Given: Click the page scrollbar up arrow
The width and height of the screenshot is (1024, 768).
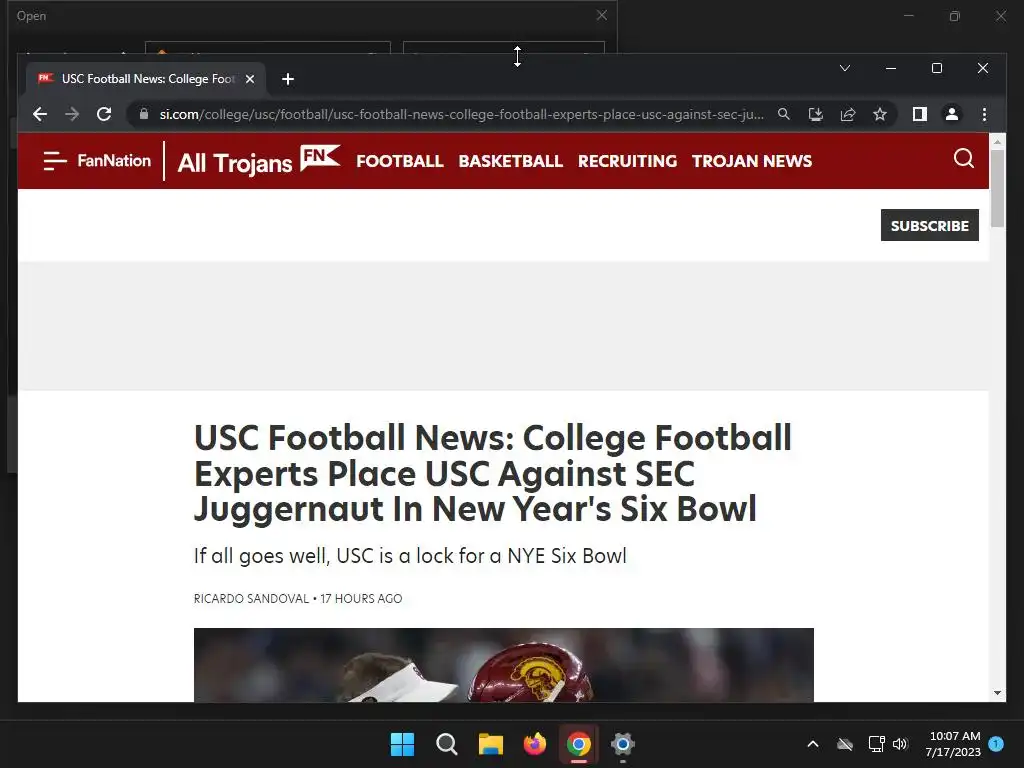Looking at the screenshot, I should click(997, 141).
